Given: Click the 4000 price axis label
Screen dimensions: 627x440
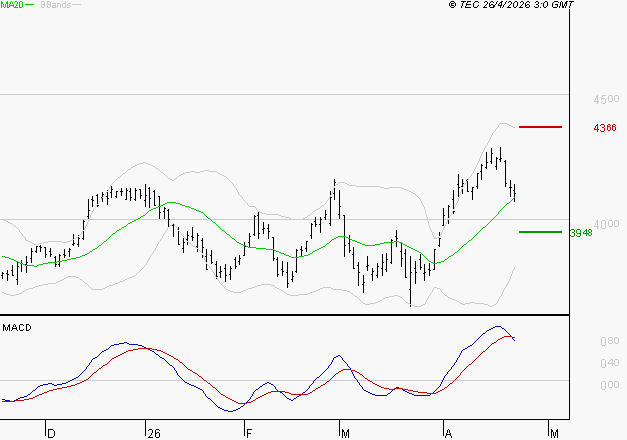Looking at the screenshot, I should point(606,224).
